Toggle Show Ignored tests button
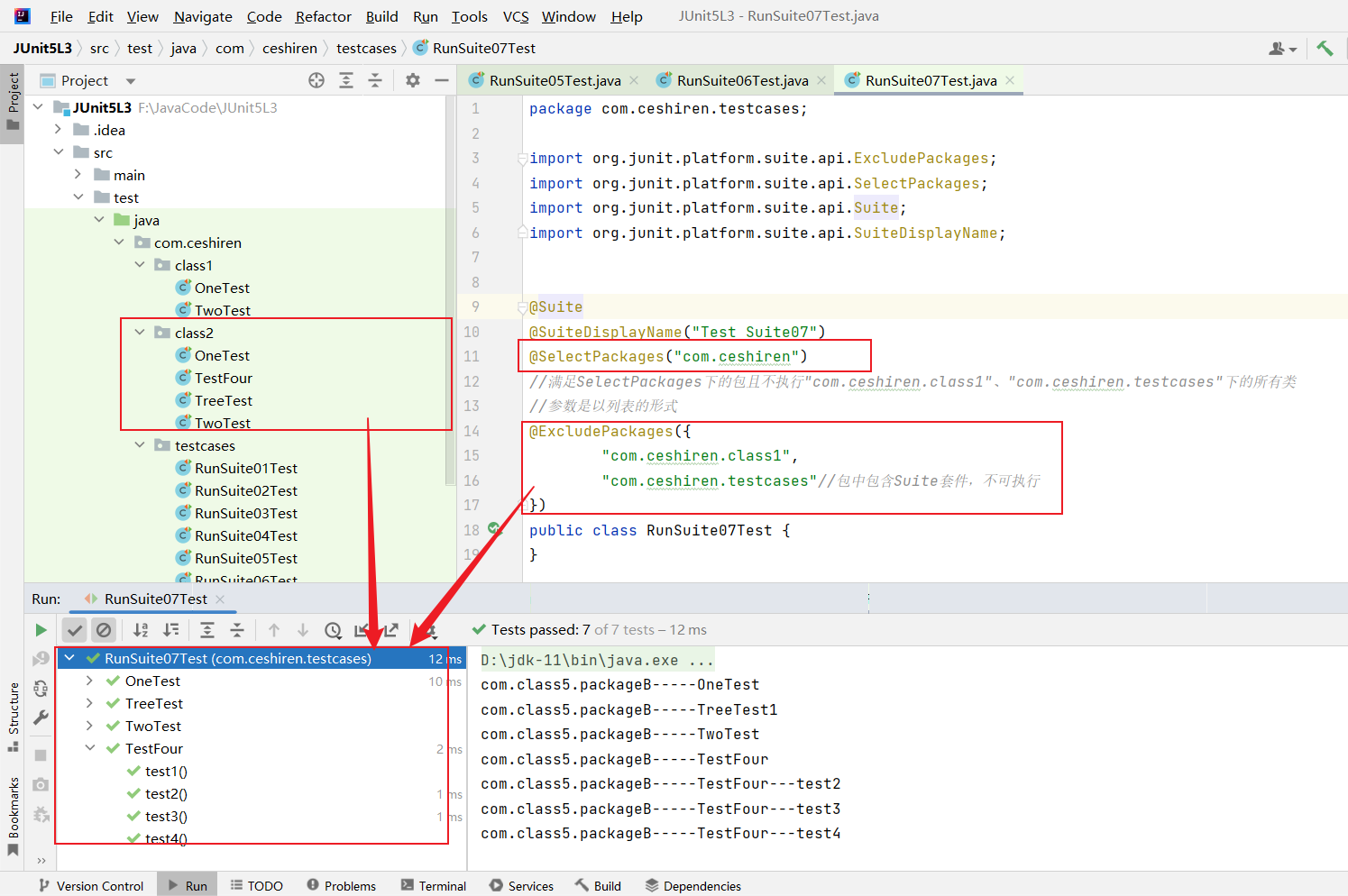 coord(104,630)
